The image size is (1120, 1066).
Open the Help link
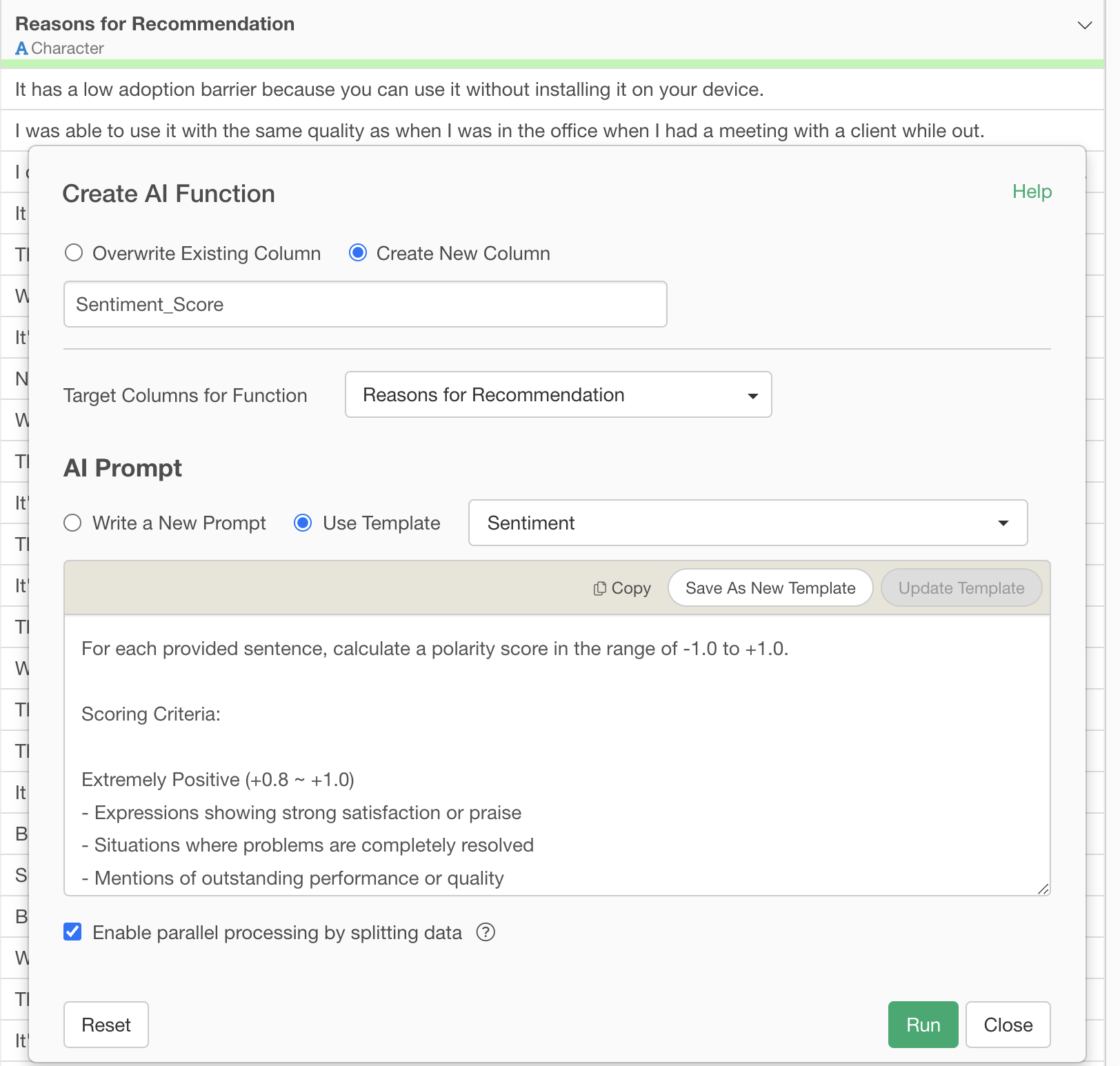[x=1032, y=192]
